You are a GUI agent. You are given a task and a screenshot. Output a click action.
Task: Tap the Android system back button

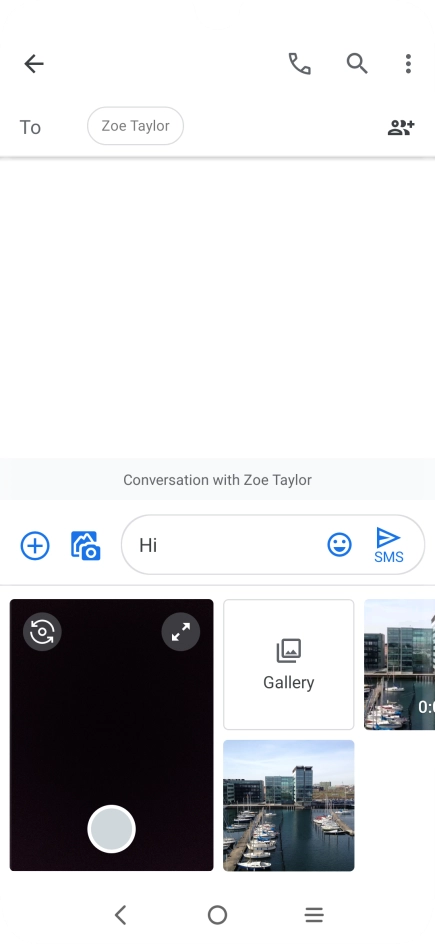tap(120, 915)
